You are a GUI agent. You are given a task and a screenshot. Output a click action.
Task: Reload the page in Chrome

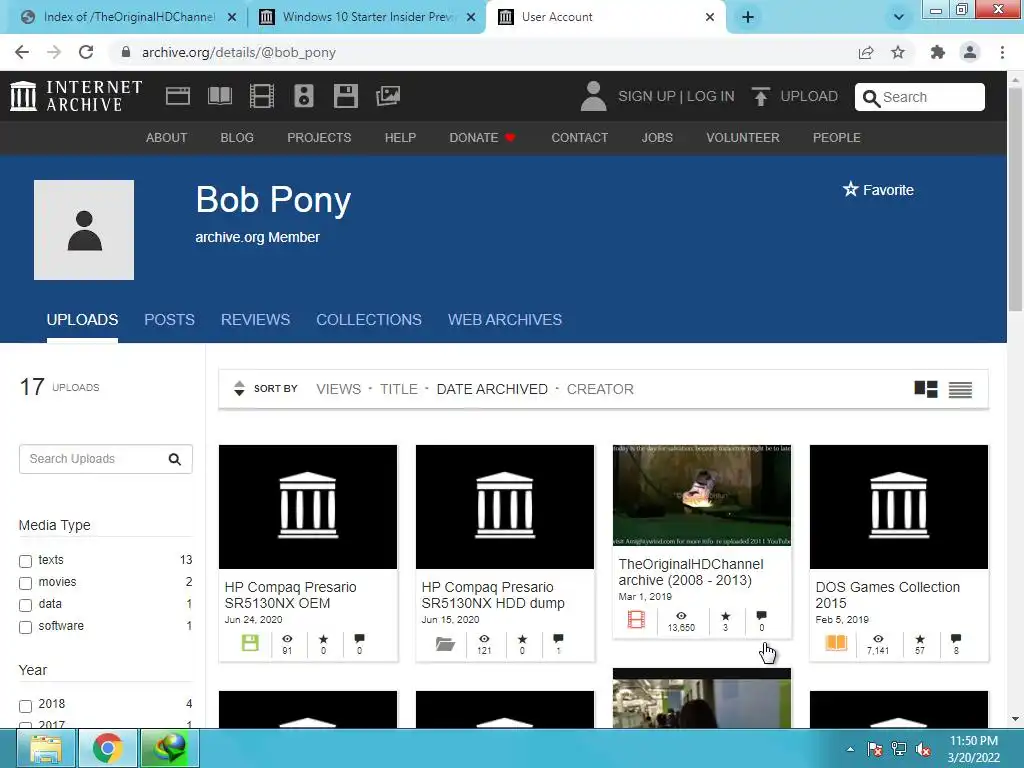point(86,52)
